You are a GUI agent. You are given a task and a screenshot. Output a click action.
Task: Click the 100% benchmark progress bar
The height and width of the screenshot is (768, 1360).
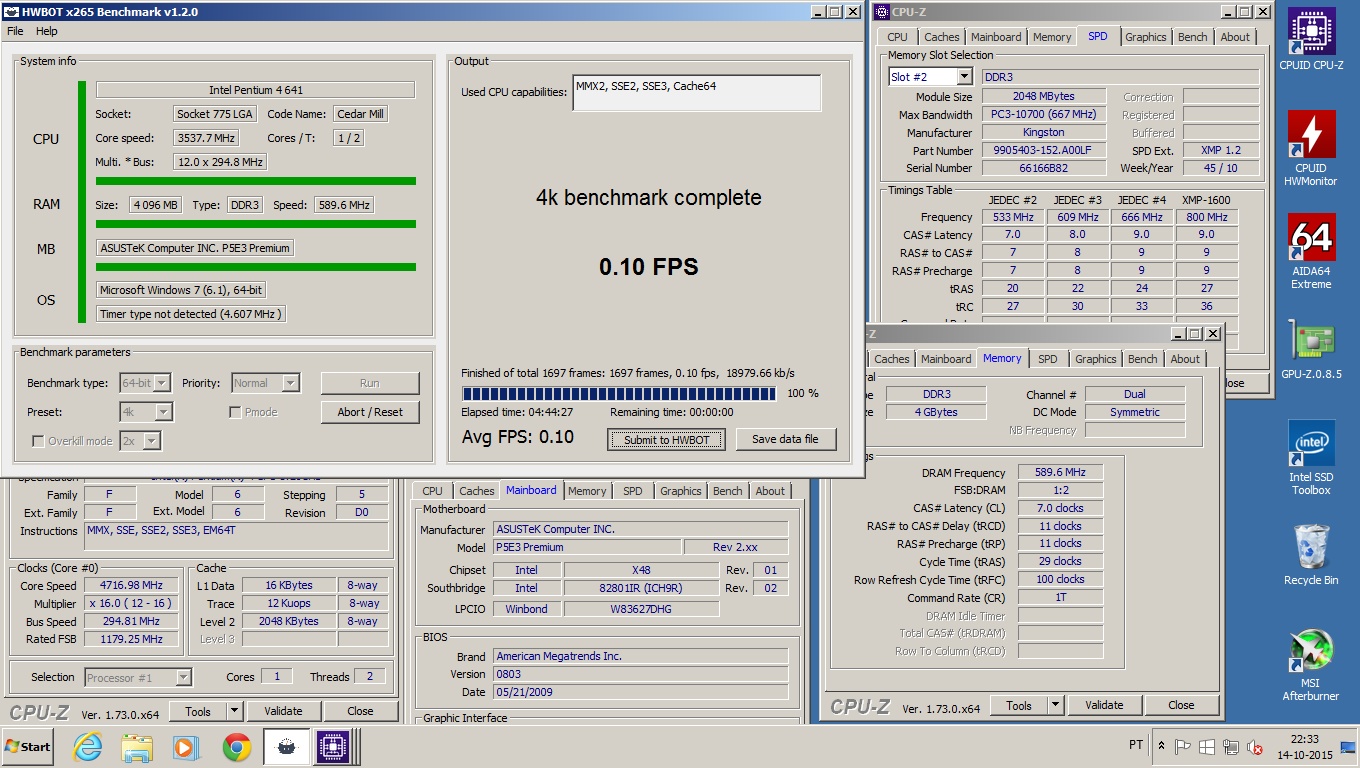[x=621, y=394]
